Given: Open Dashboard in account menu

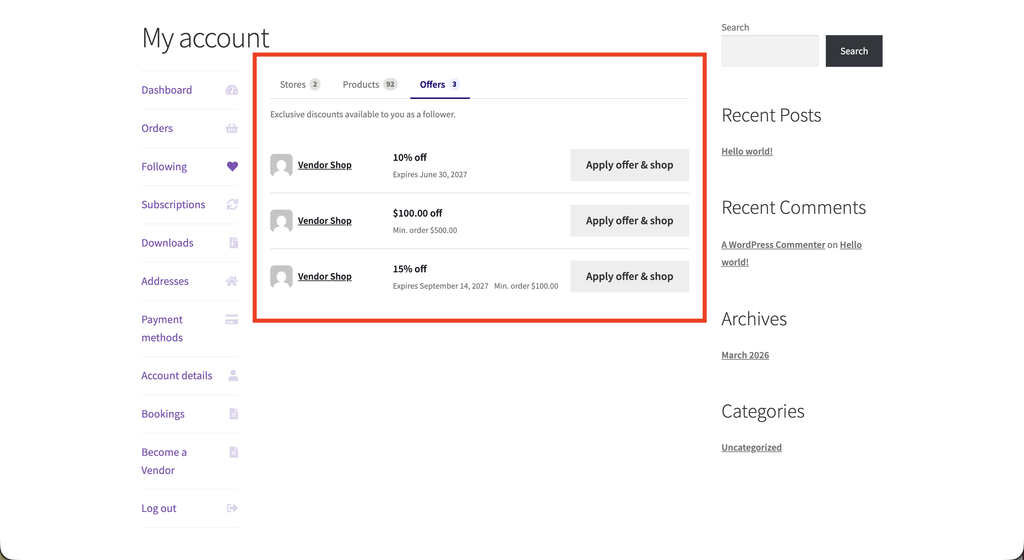Looking at the screenshot, I should (x=167, y=90).
